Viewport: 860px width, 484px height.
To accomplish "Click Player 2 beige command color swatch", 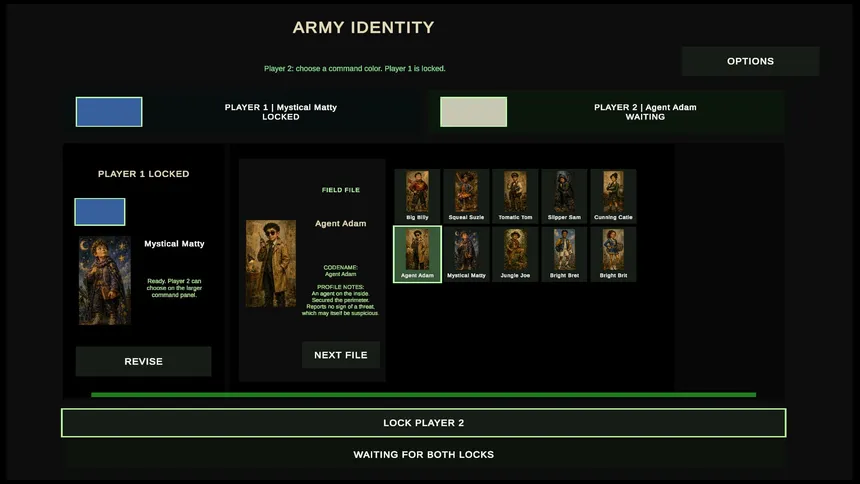I will [x=473, y=112].
